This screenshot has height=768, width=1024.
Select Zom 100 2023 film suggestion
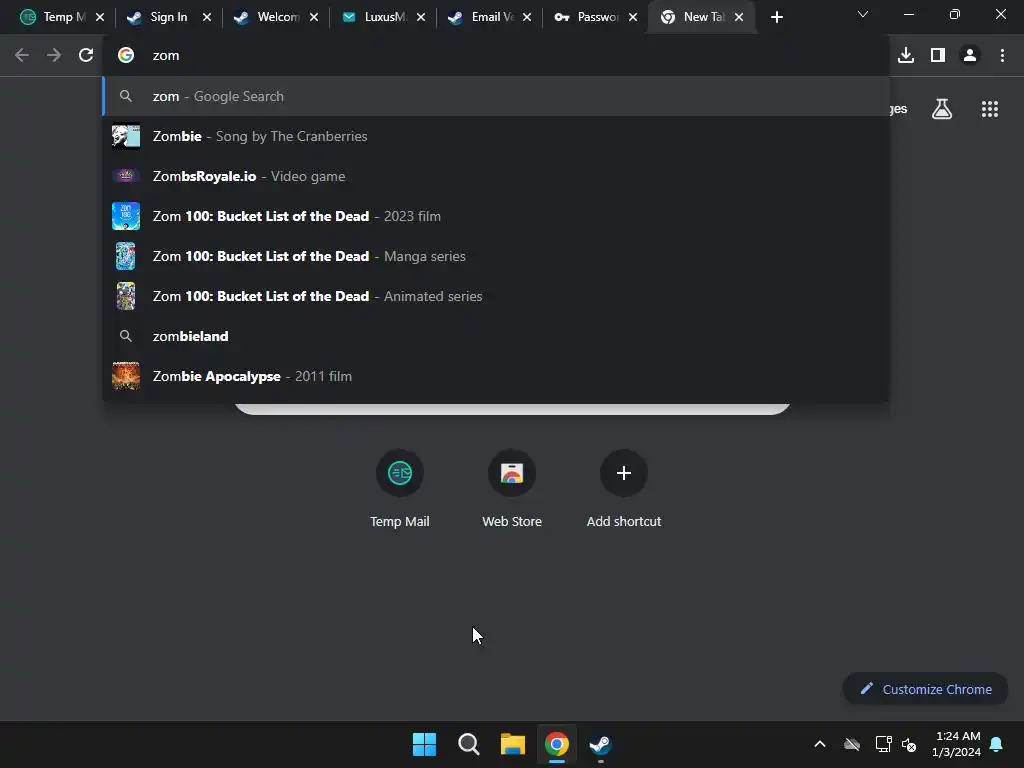pos(496,216)
